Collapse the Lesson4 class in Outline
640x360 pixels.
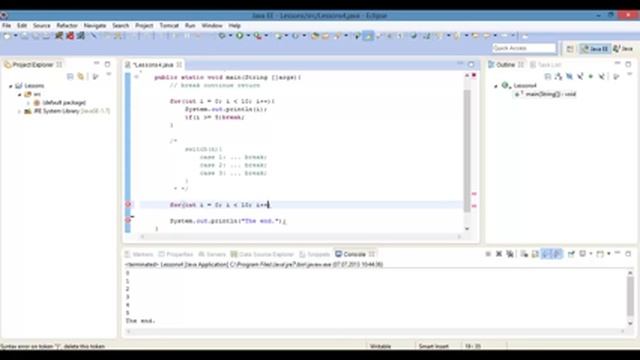click(x=496, y=86)
